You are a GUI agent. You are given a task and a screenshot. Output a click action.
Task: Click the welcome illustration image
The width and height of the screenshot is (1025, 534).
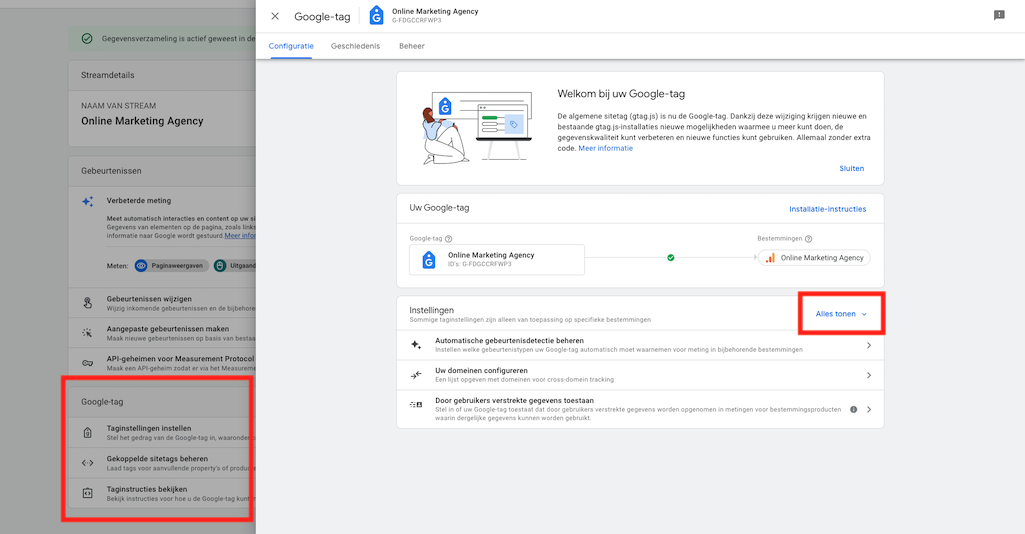tap(477, 128)
